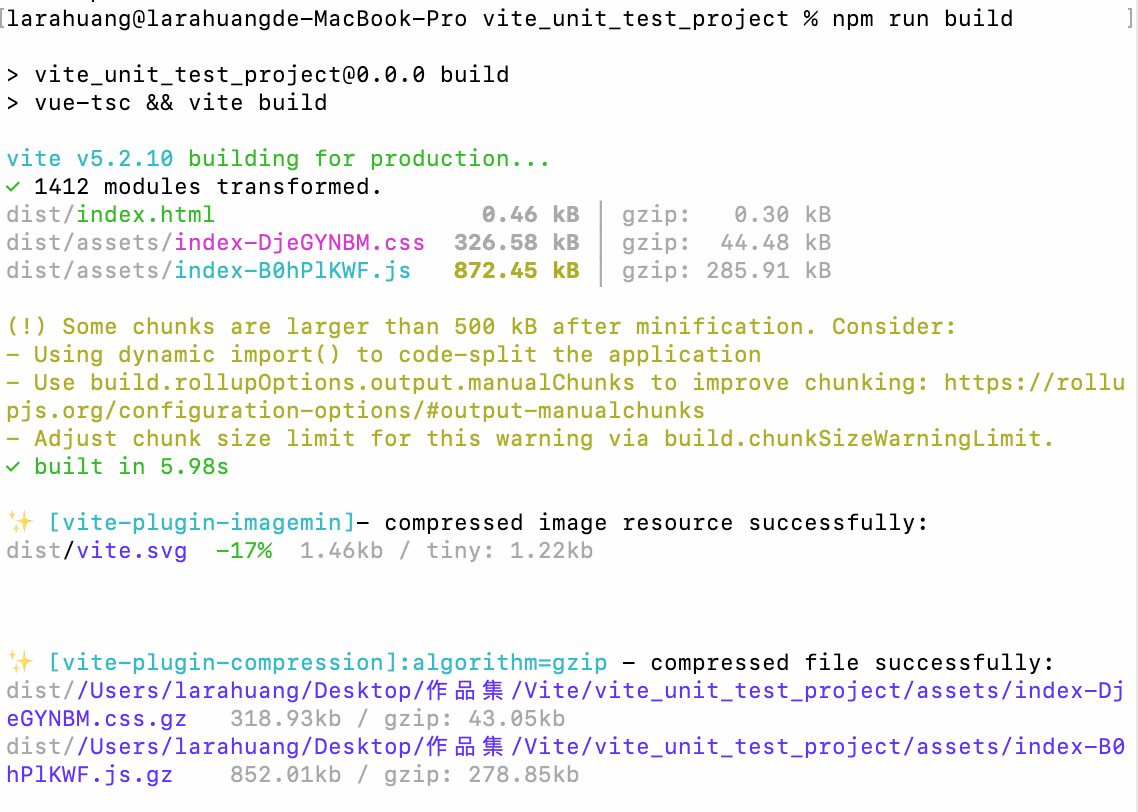The image size is (1138, 812).
Task: Click the index-B0hPlKWF.js asset filename
Action: tap(292, 271)
